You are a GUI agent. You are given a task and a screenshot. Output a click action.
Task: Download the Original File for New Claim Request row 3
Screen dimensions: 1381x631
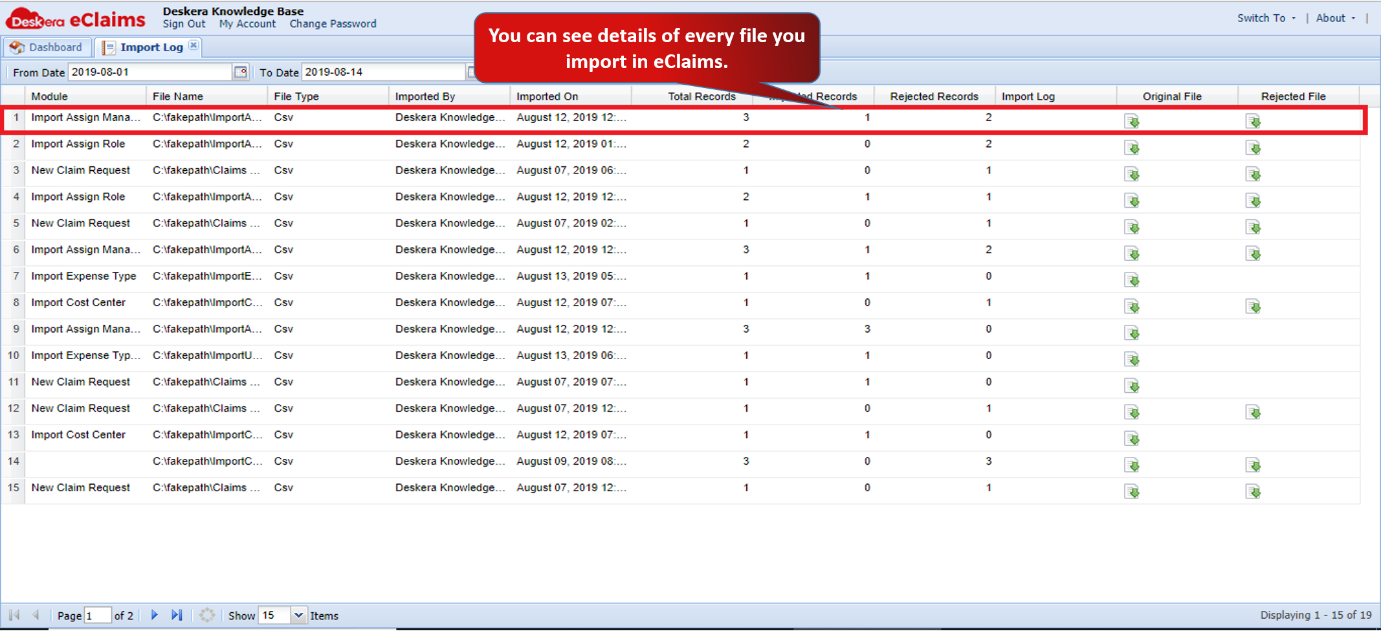point(1132,173)
